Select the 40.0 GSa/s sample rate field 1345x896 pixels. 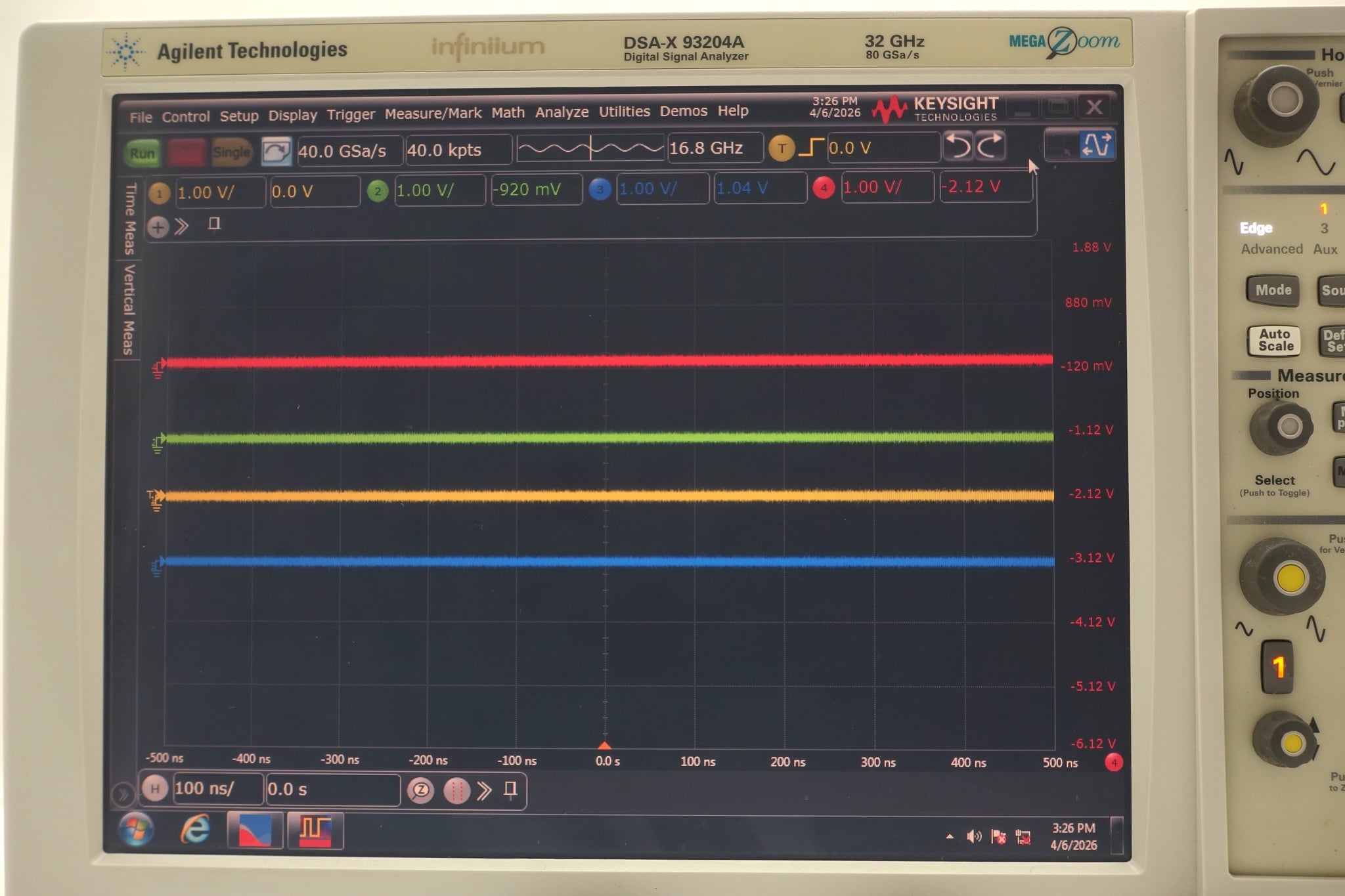[349, 151]
